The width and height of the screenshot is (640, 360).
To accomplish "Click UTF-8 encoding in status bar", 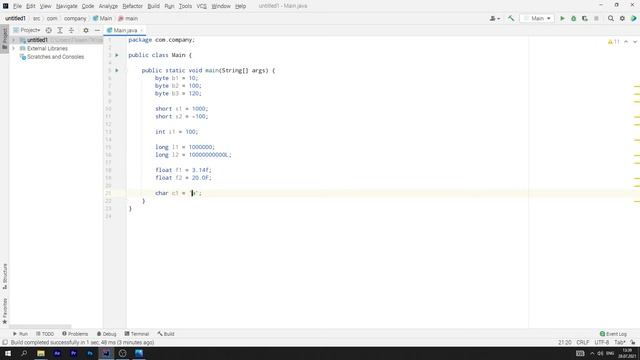I will click(602, 342).
